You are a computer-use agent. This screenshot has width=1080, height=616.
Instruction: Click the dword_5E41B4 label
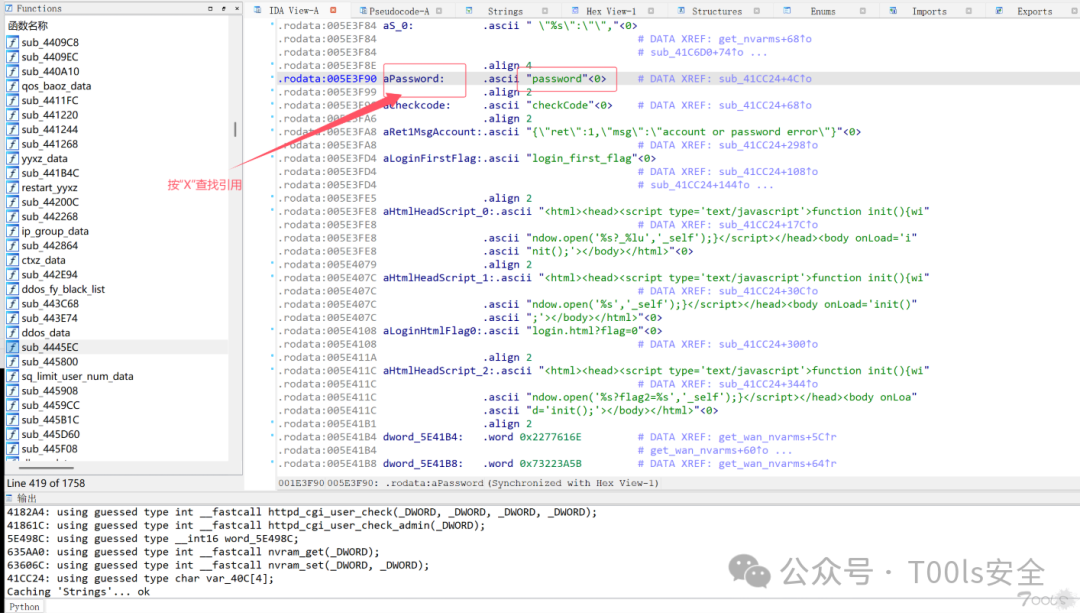[423, 437]
